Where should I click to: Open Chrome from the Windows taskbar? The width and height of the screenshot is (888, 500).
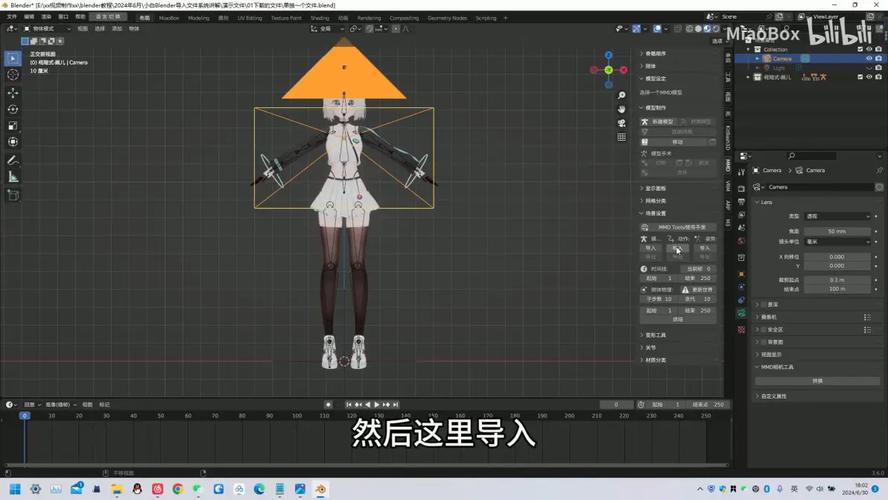point(178,489)
